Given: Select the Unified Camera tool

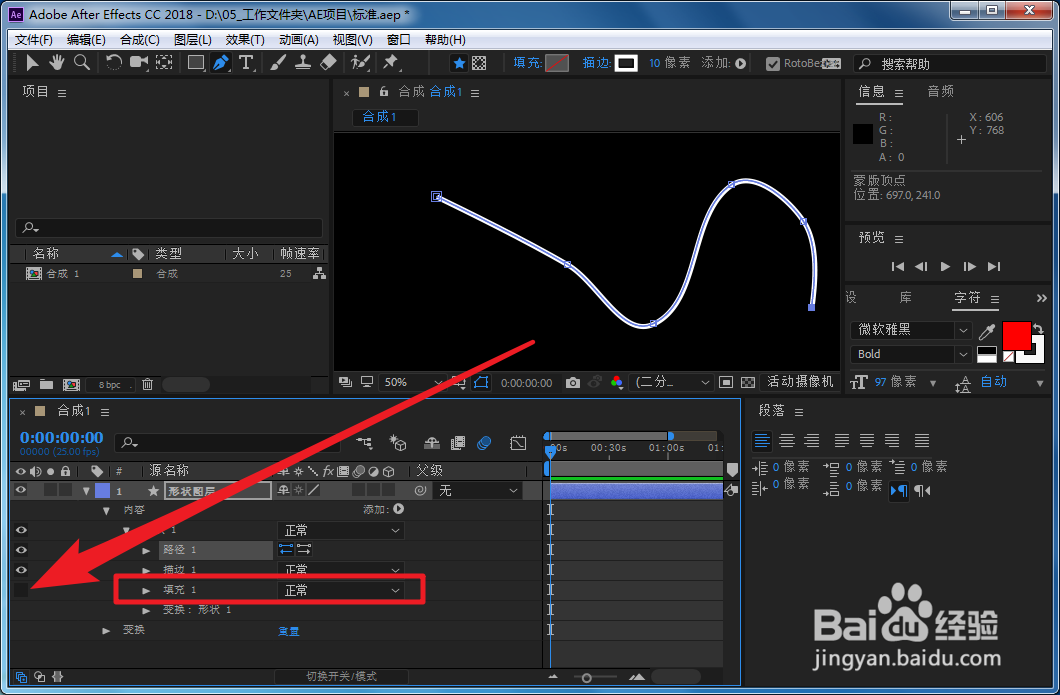Looking at the screenshot, I should pyautogui.click(x=139, y=63).
